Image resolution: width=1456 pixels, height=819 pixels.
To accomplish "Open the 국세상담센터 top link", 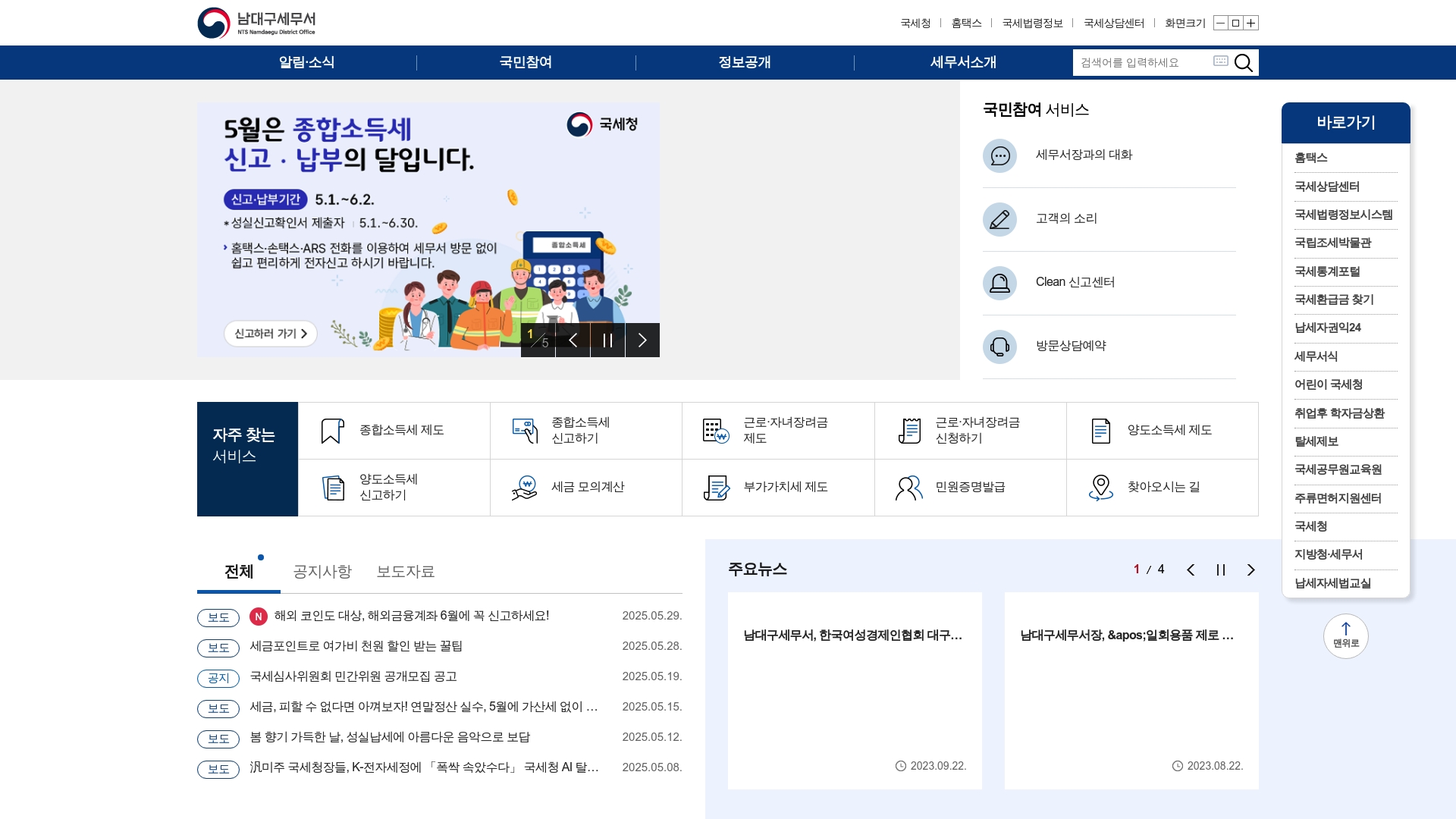I will (x=1114, y=23).
